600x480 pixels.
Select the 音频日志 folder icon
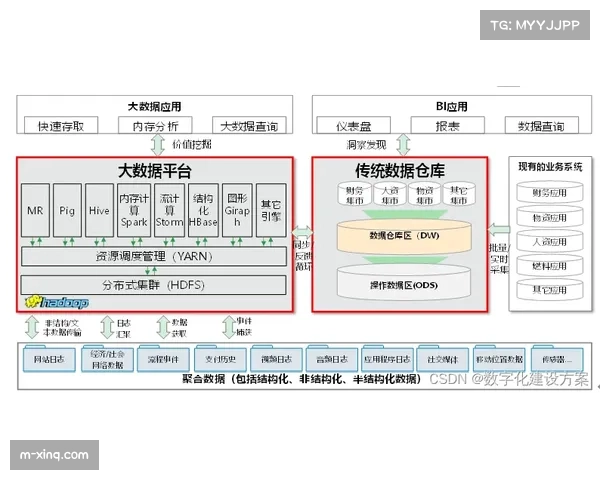332,358
